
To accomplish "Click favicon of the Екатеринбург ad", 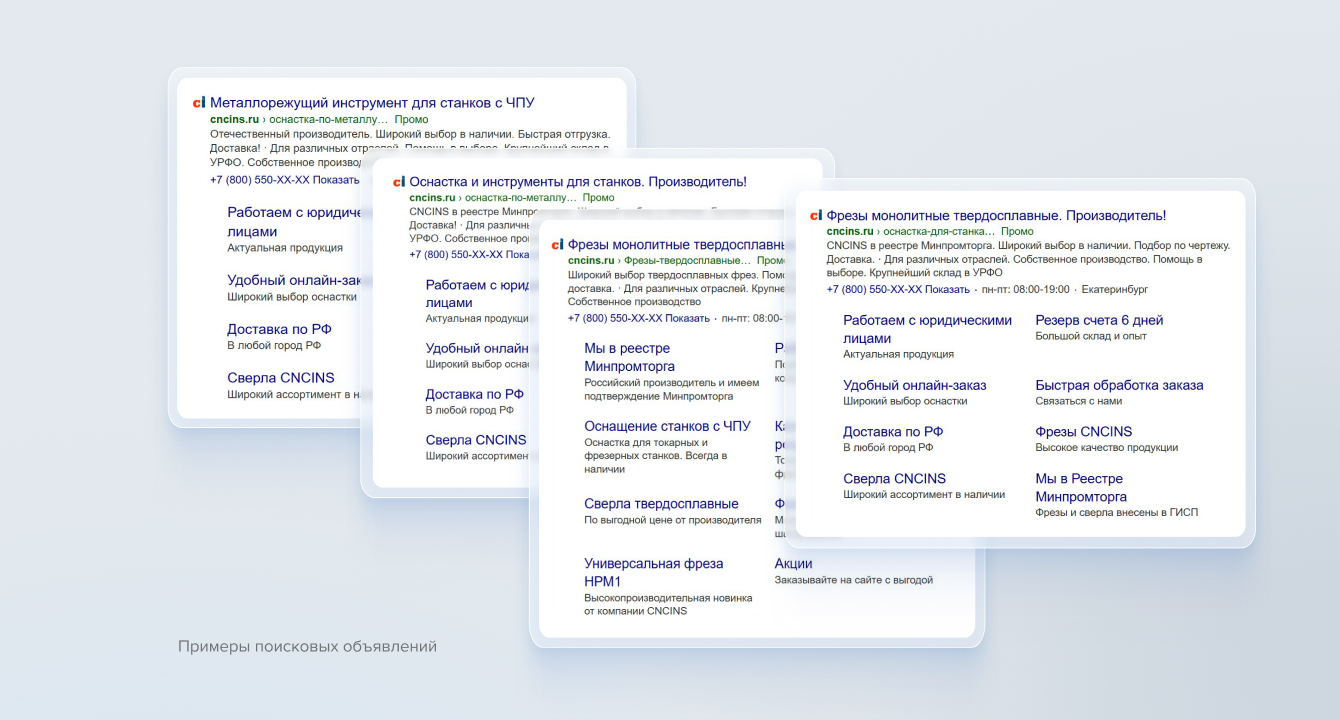I will point(815,215).
